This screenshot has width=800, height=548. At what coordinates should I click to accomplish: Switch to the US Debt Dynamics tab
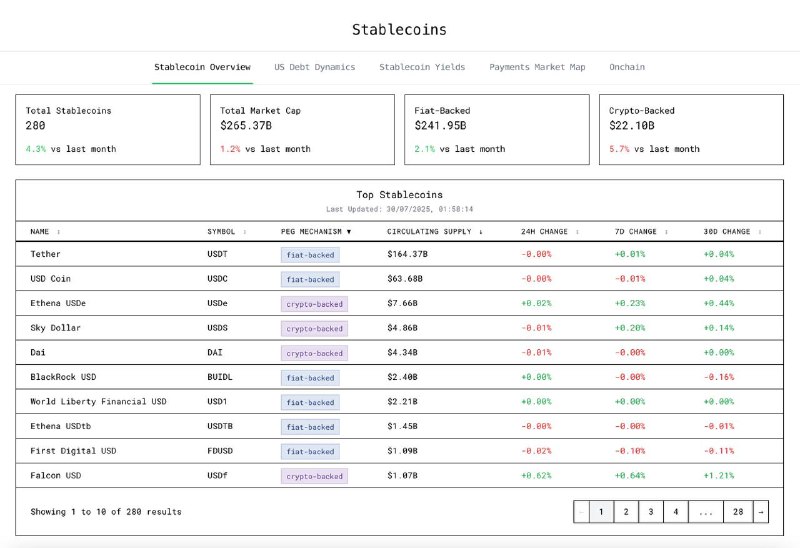314,67
